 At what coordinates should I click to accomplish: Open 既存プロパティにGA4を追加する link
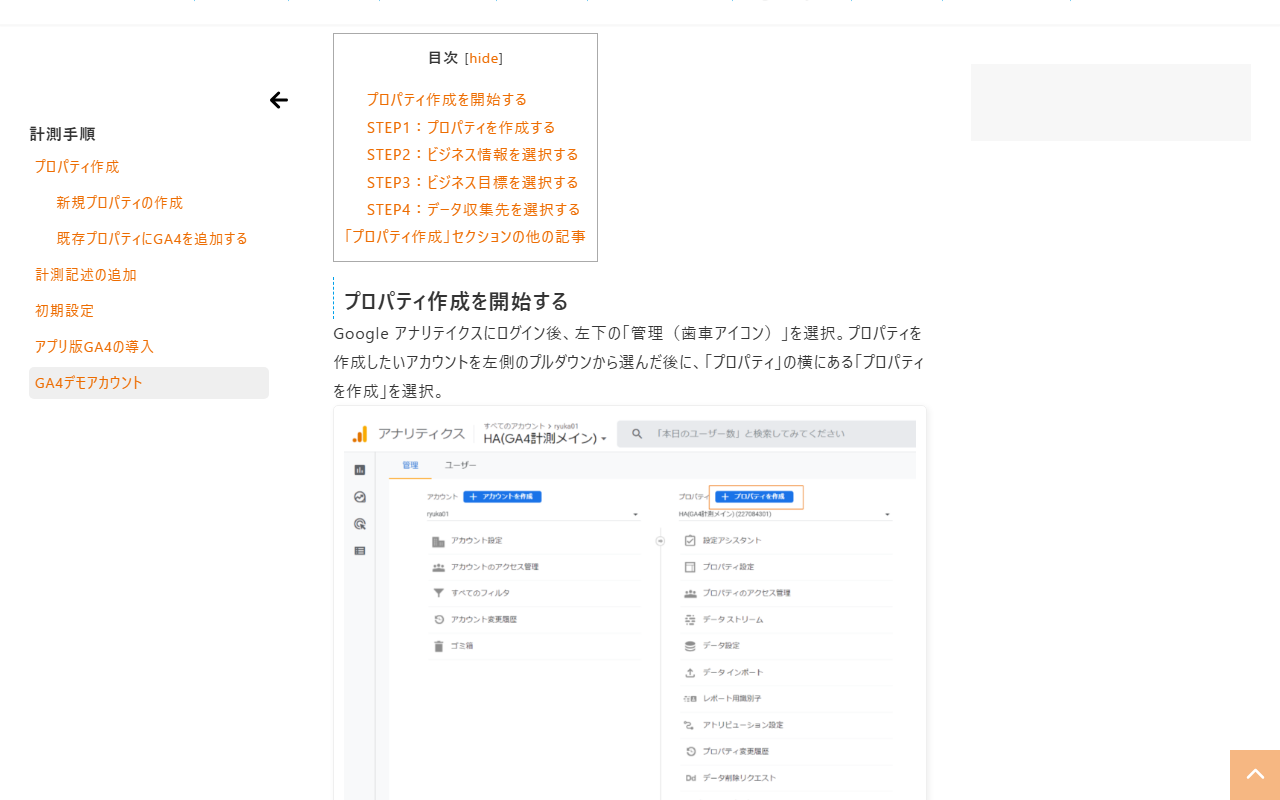152,238
